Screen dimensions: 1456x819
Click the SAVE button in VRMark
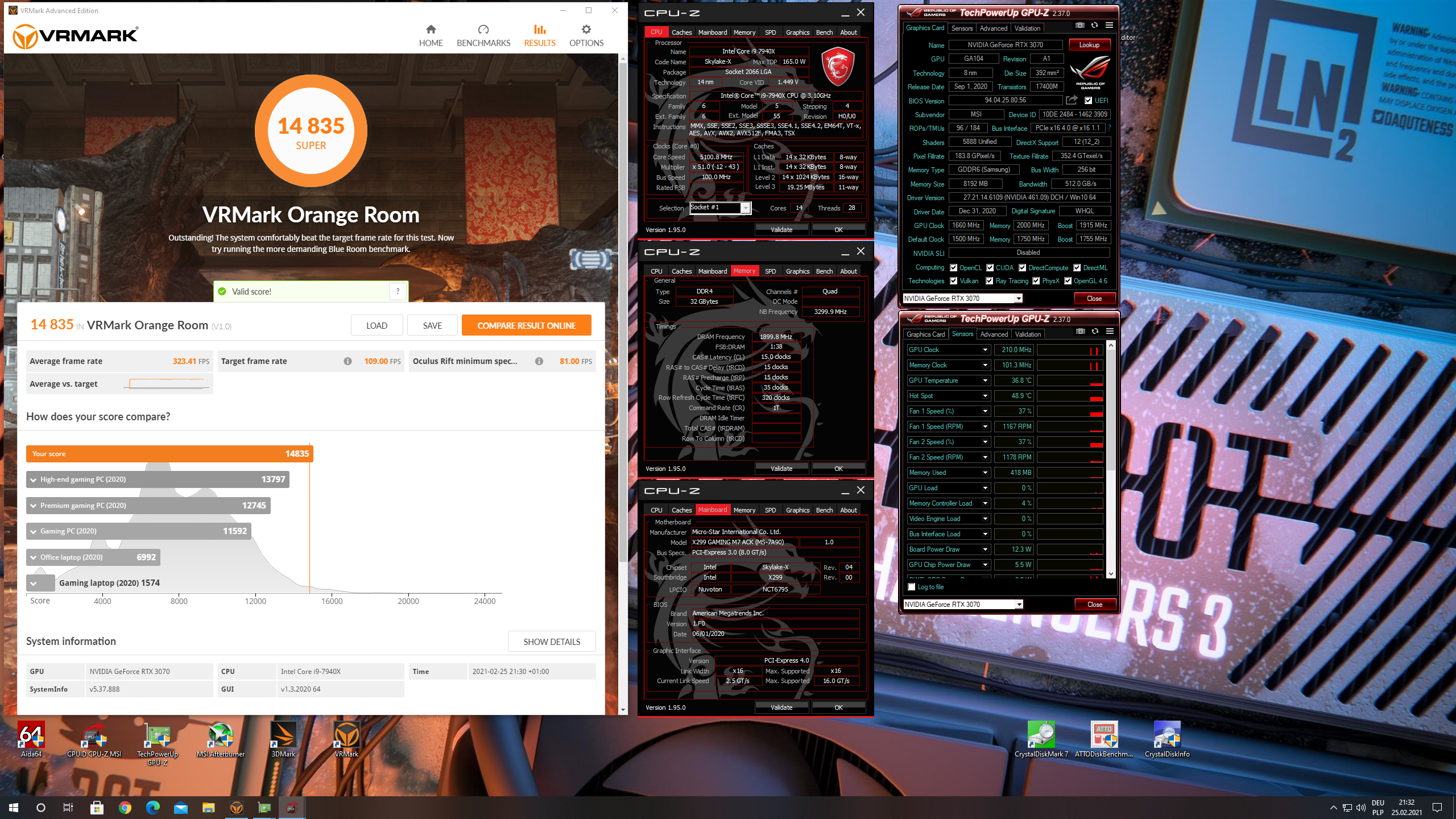(x=432, y=325)
